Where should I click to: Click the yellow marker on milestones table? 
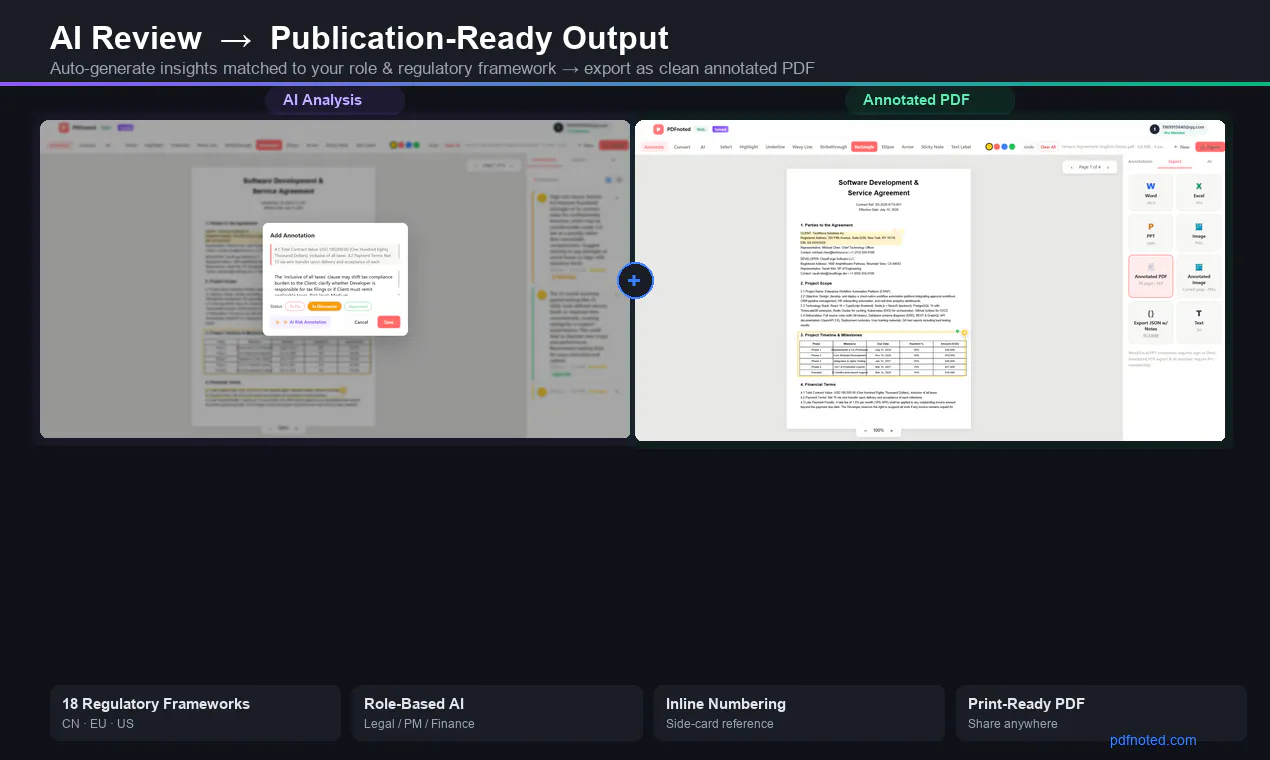[x=964, y=332]
